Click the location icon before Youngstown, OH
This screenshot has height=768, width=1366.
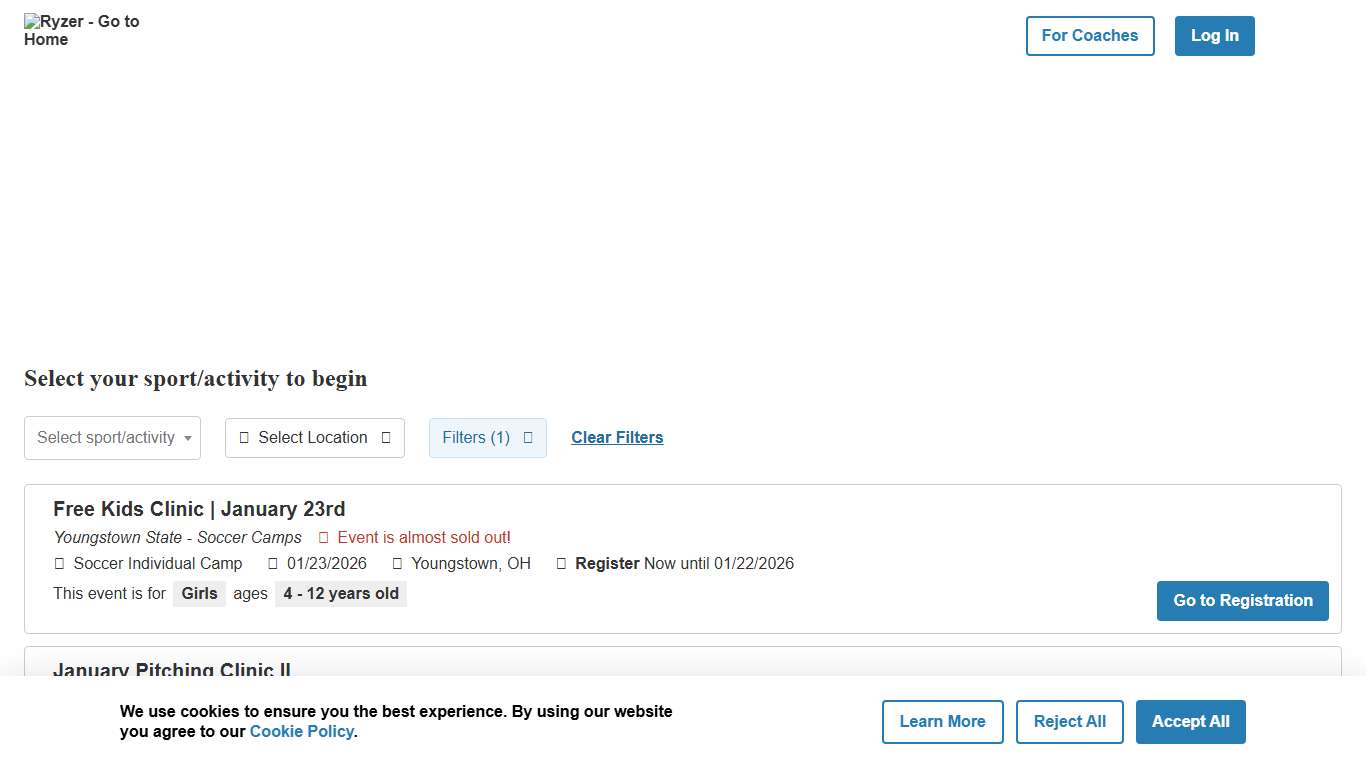click(x=397, y=564)
